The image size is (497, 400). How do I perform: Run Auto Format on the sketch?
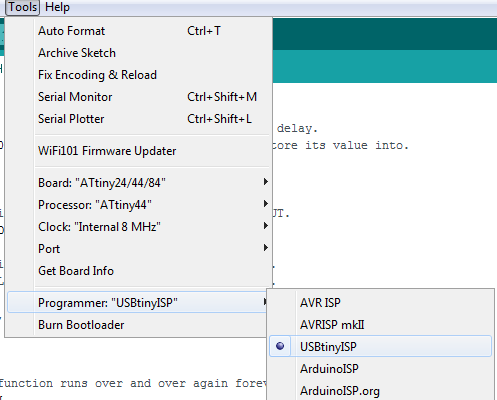coord(138,31)
